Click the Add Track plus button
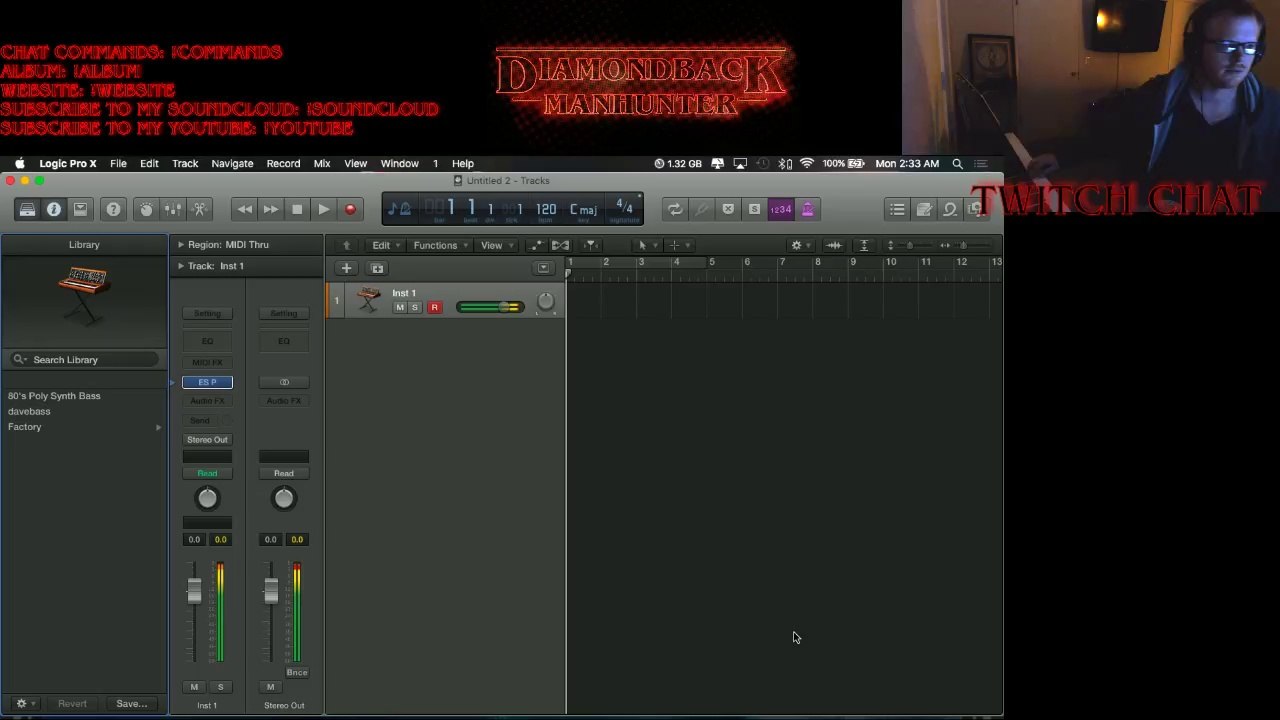The image size is (1280, 720). click(346, 268)
